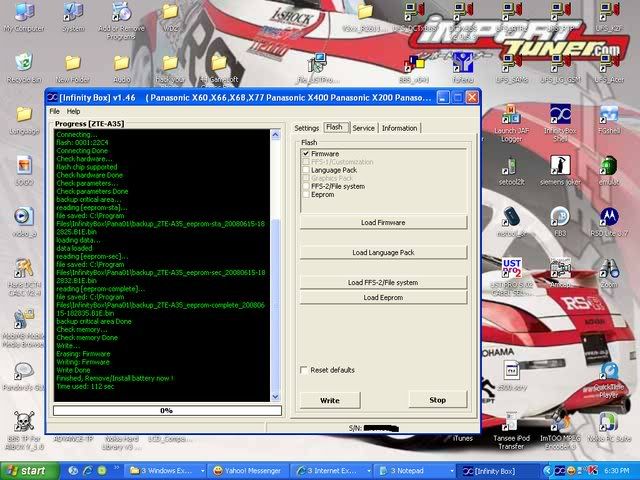
Task: Click the Windows start button
Action: (x=29, y=471)
